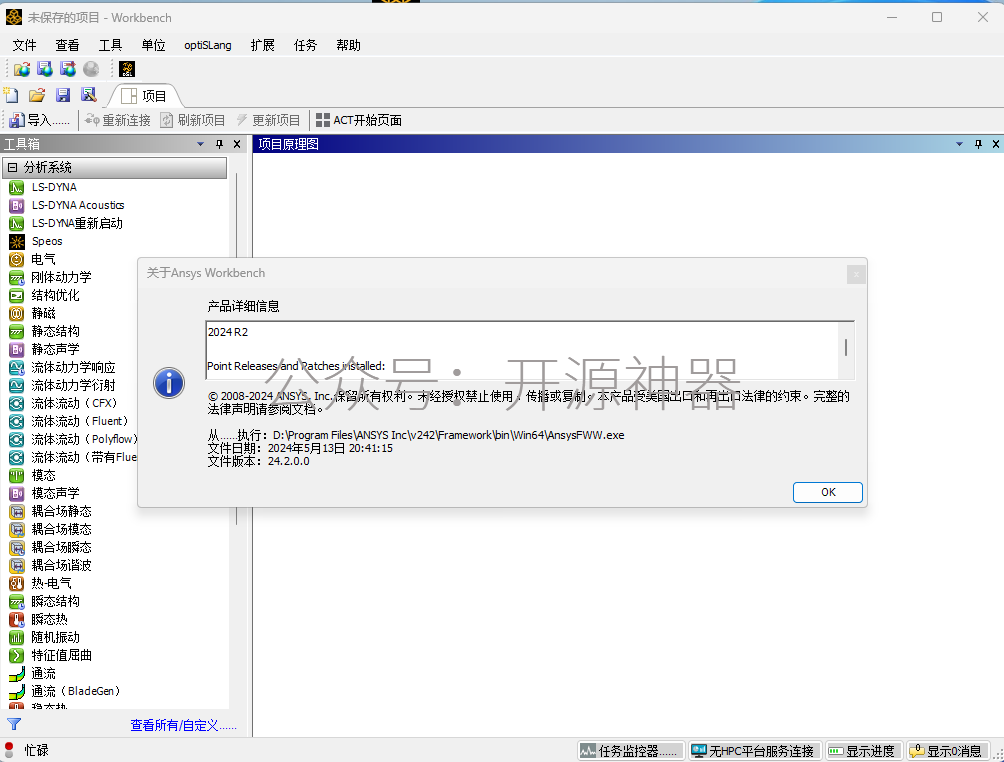Click the 显示进度 status button
This screenshot has width=1004, height=762.
tap(863, 750)
